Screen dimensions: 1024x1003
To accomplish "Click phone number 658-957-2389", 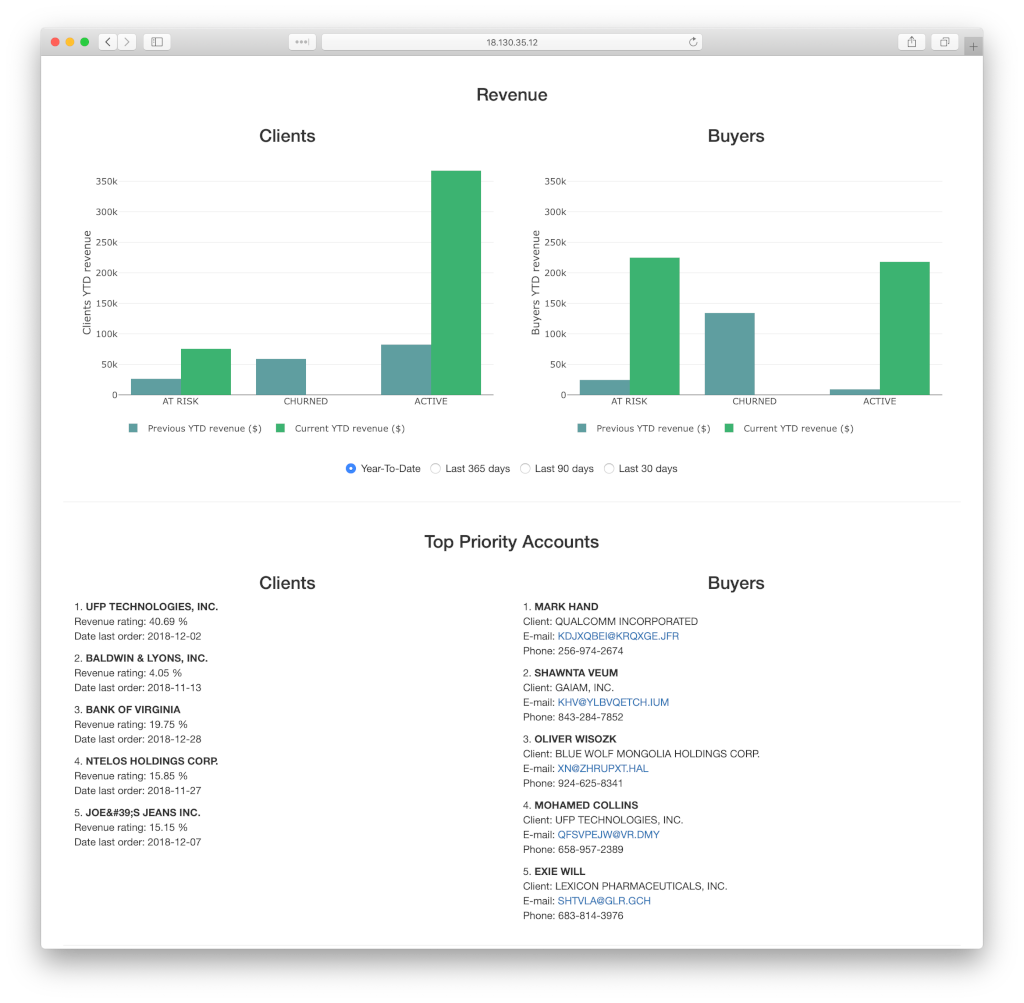I will pyautogui.click(x=590, y=850).
